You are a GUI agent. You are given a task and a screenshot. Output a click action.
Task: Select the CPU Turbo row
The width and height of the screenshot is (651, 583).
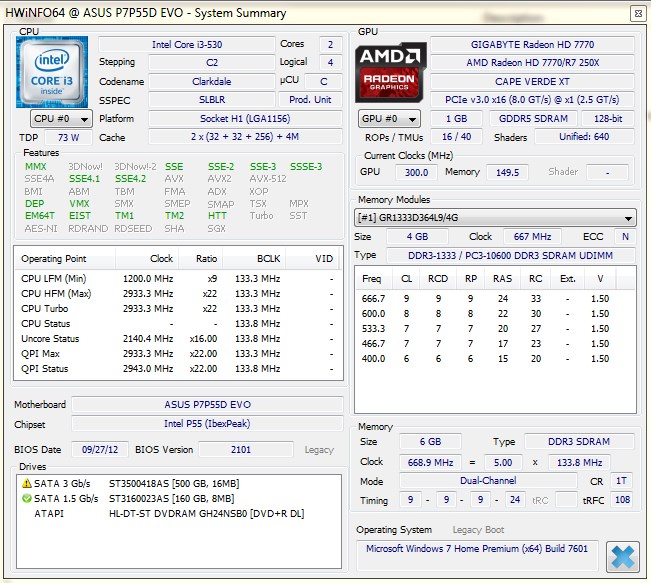(178, 309)
